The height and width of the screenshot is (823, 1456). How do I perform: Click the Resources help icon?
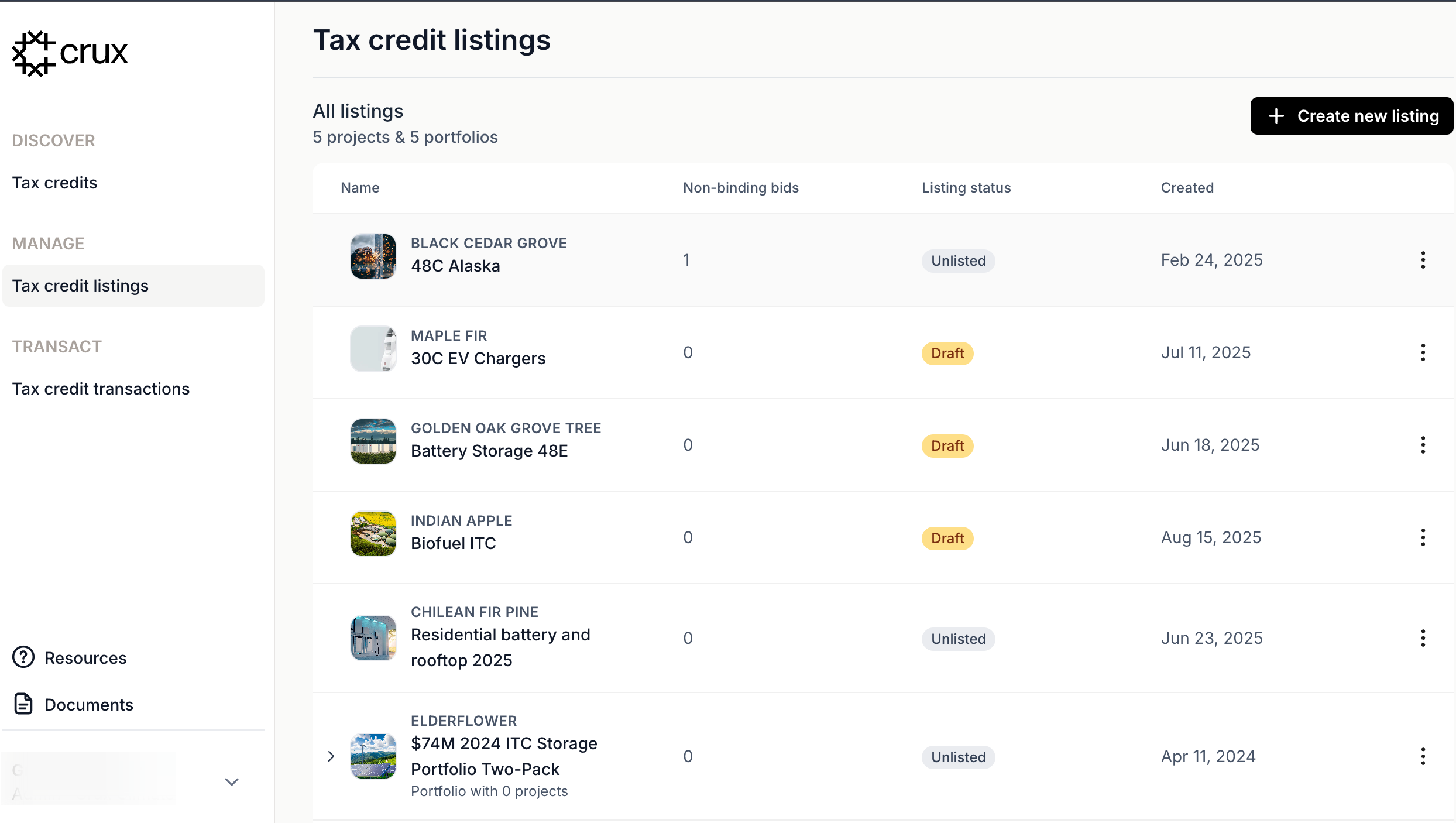[x=23, y=657]
